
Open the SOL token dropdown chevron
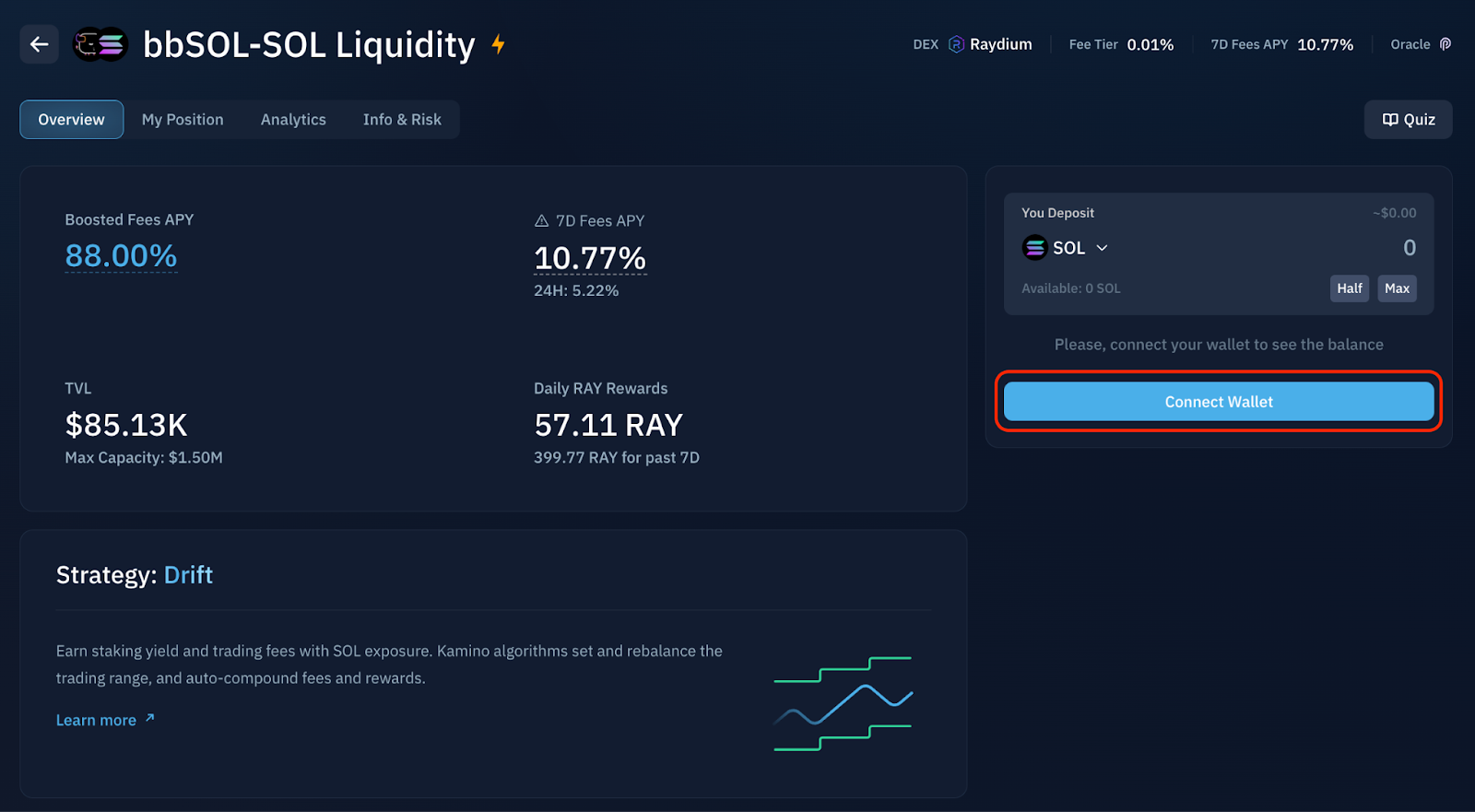[x=1102, y=248]
